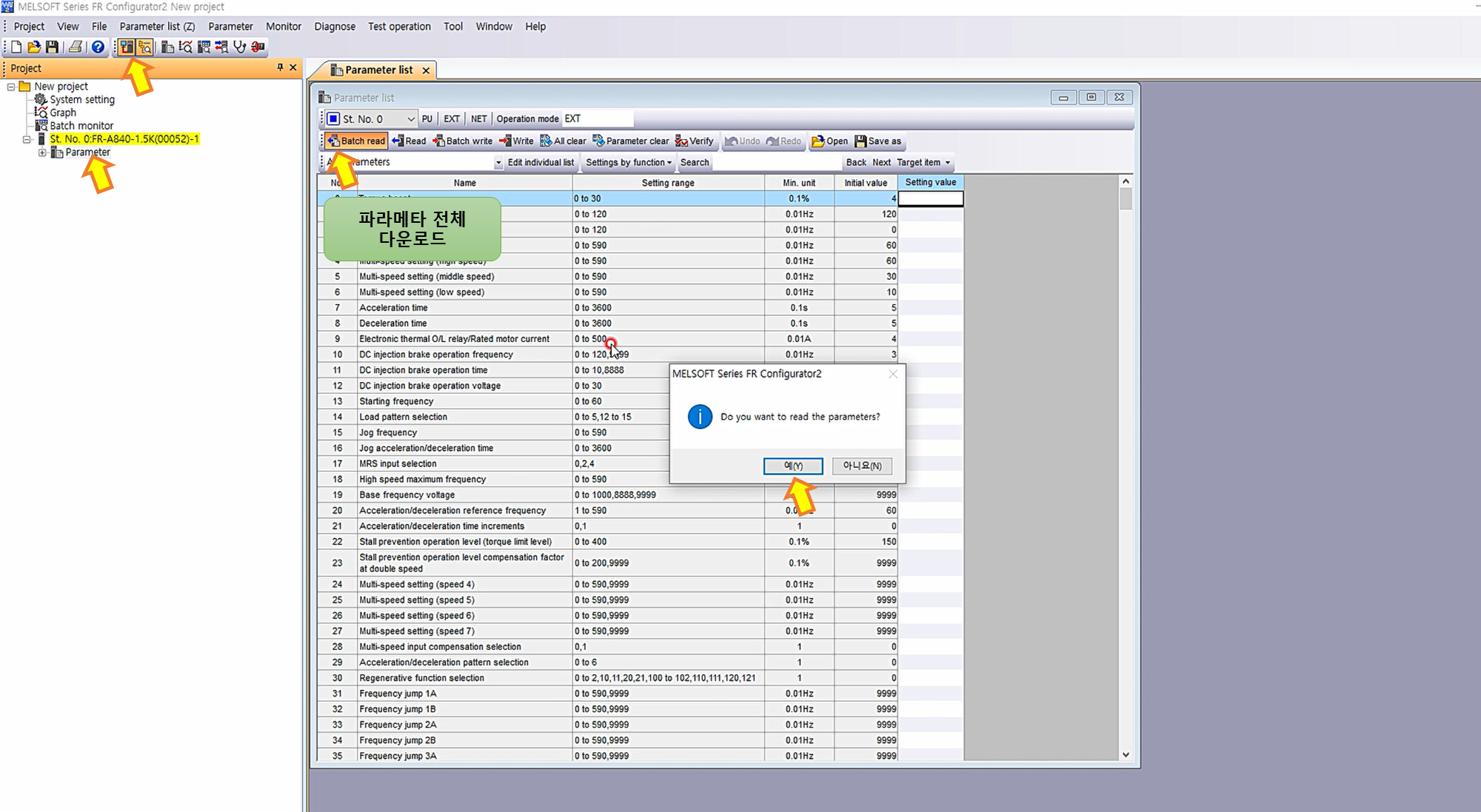Collapse the New project tree node
The image size is (1481, 812).
(11, 87)
